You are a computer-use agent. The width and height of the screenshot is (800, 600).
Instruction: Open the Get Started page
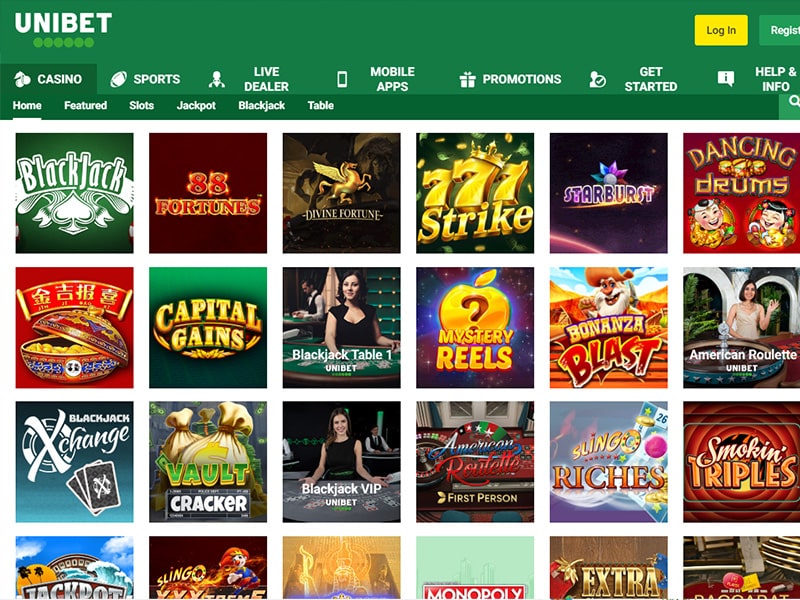633,79
